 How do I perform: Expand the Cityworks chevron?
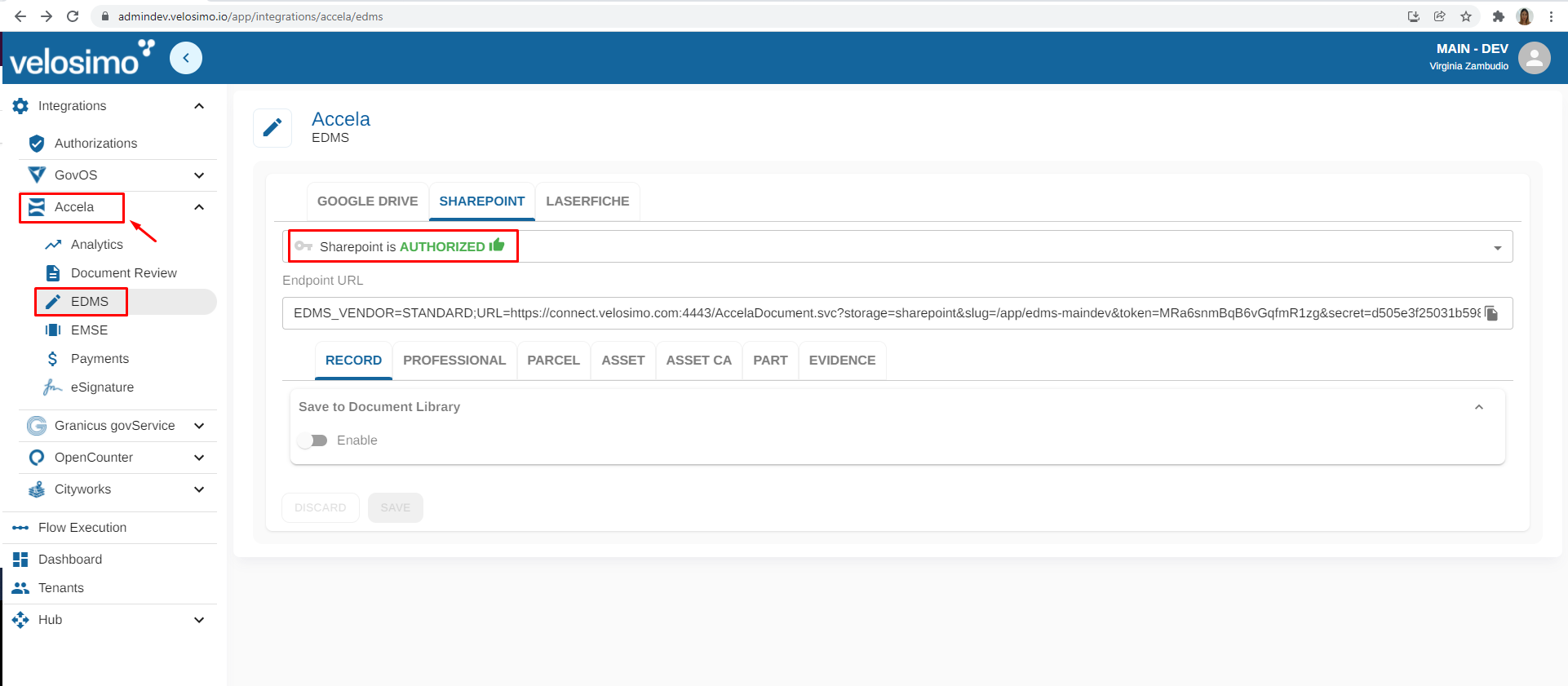199,489
